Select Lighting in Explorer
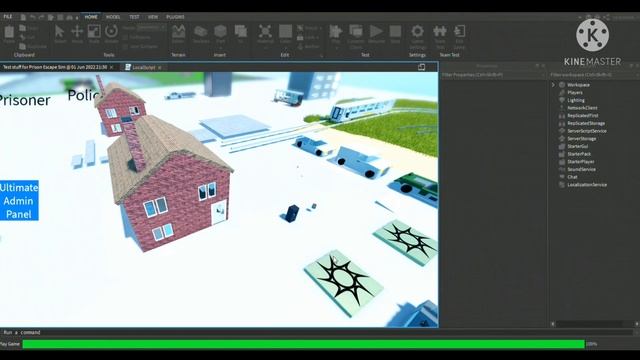This screenshot has height=360, width=640. click(x=576, y=100)
